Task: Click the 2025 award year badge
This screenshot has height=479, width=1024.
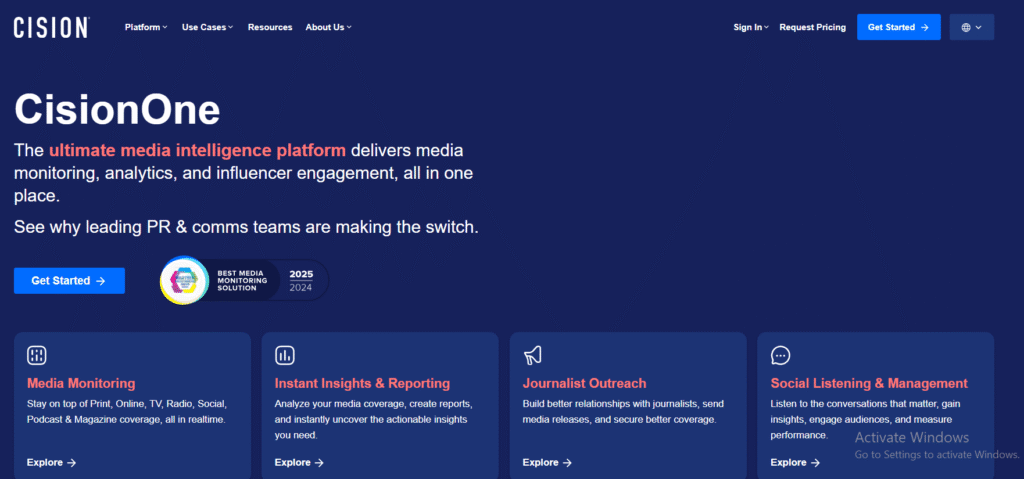Action: click(x=301, y=273)
